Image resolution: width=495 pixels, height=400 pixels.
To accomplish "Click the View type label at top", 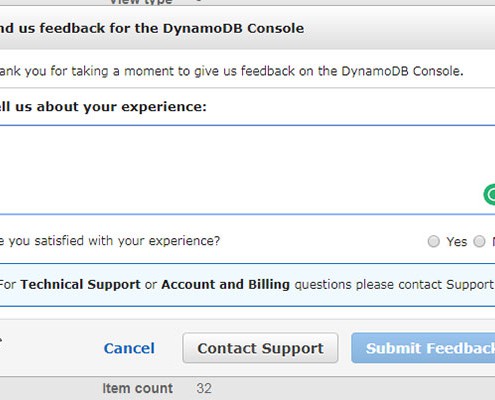I will point(141,2).
